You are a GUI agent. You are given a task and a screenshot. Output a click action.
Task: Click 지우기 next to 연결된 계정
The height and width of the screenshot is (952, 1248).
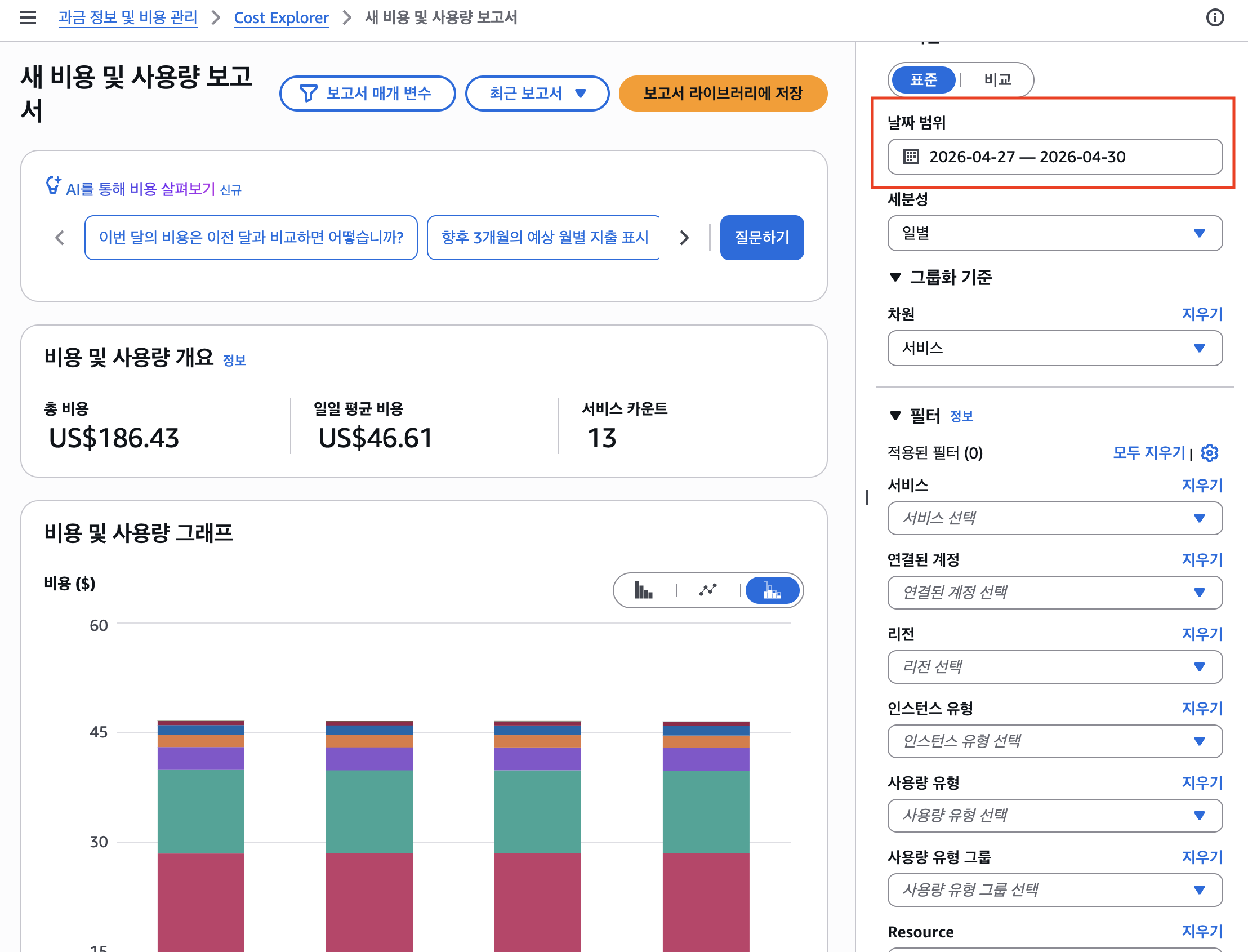tap(1202, 560)
